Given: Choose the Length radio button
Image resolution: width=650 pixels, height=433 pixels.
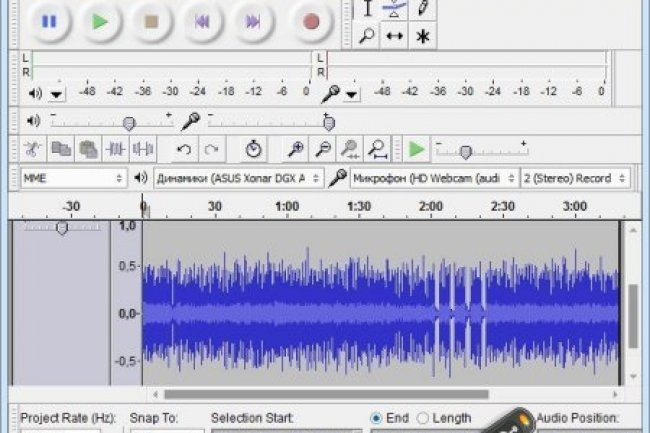Looking at the screenshot, I should coord(423,417).
